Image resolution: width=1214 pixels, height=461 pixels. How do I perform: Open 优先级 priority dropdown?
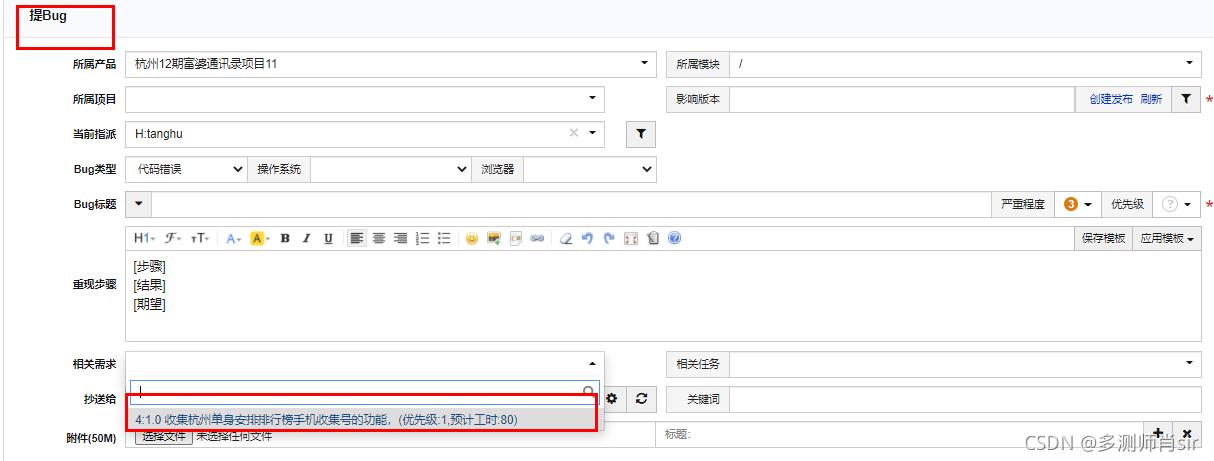click(x=1177, y=204)
